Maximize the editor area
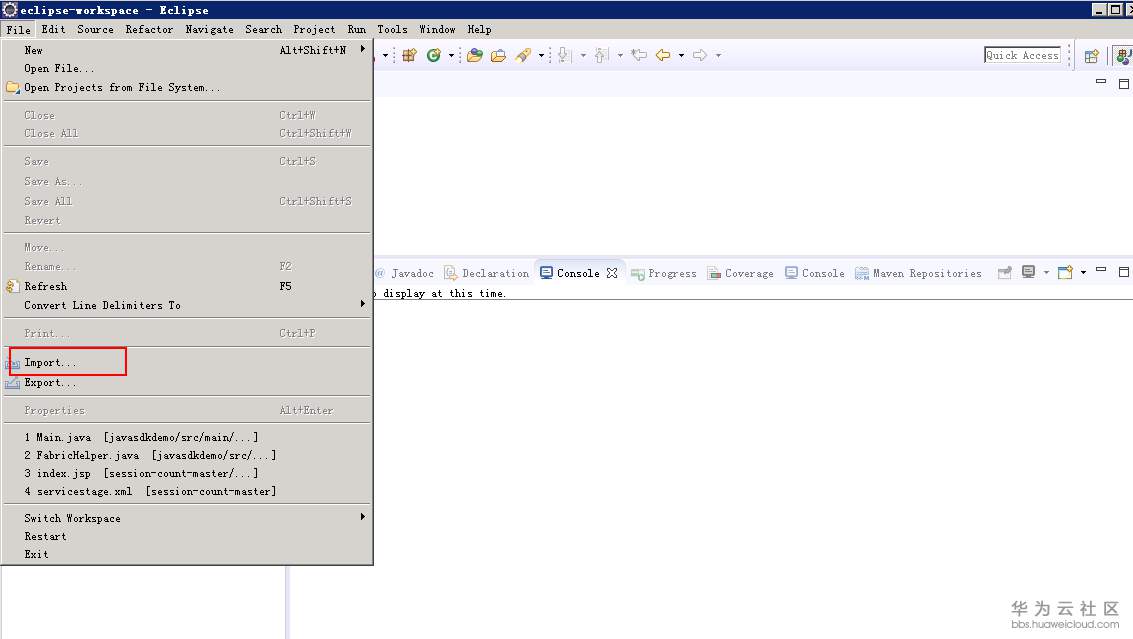1133x639 pixels. [1124, 84]
